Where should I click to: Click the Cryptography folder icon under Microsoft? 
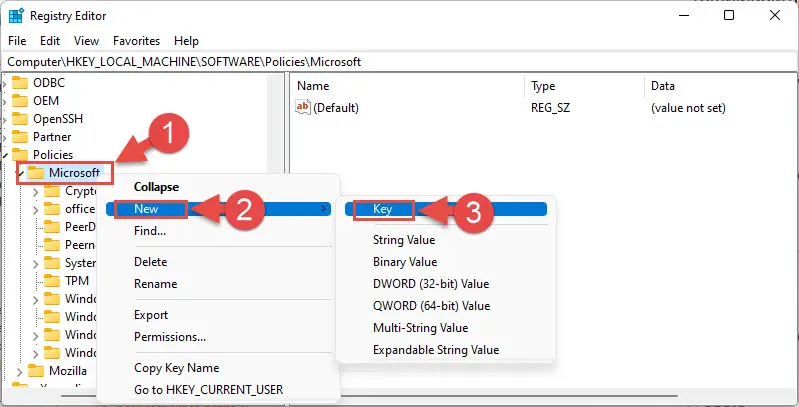[x=52, y=191]
